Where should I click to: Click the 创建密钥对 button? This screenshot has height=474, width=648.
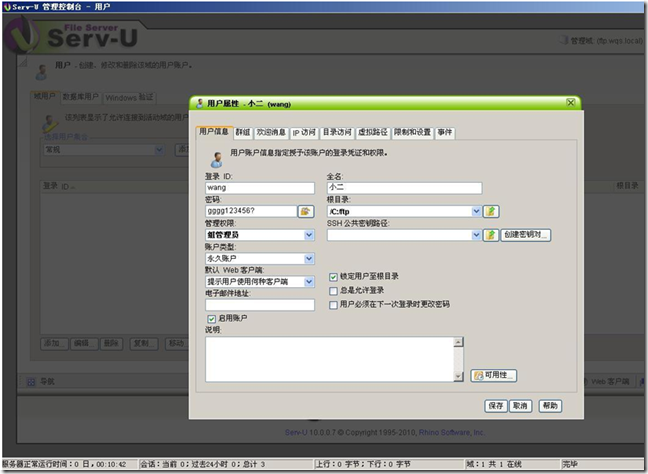click(x=526, y=235)
